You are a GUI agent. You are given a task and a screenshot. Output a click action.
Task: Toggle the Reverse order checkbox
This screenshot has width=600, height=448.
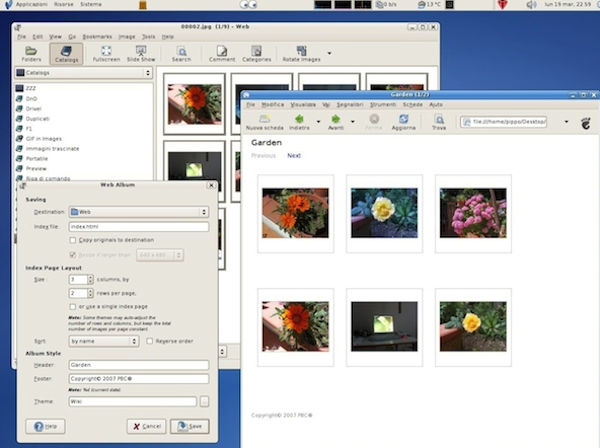click(x=149, y=341)
